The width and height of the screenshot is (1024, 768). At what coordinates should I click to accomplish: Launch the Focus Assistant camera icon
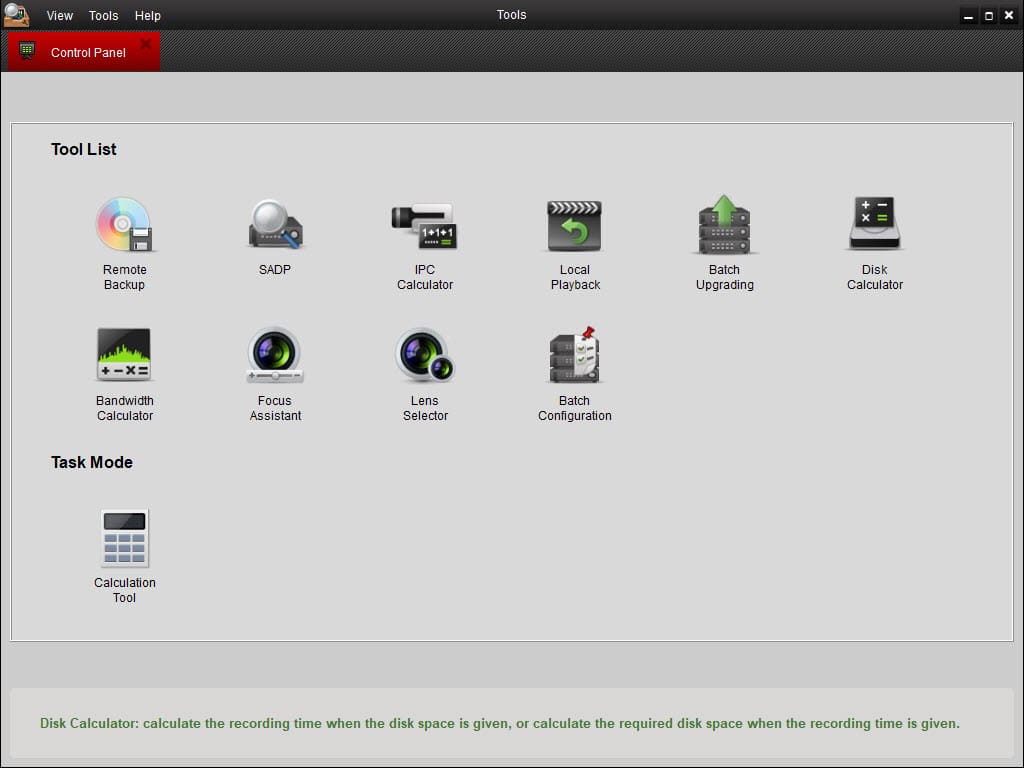(275, 355)
